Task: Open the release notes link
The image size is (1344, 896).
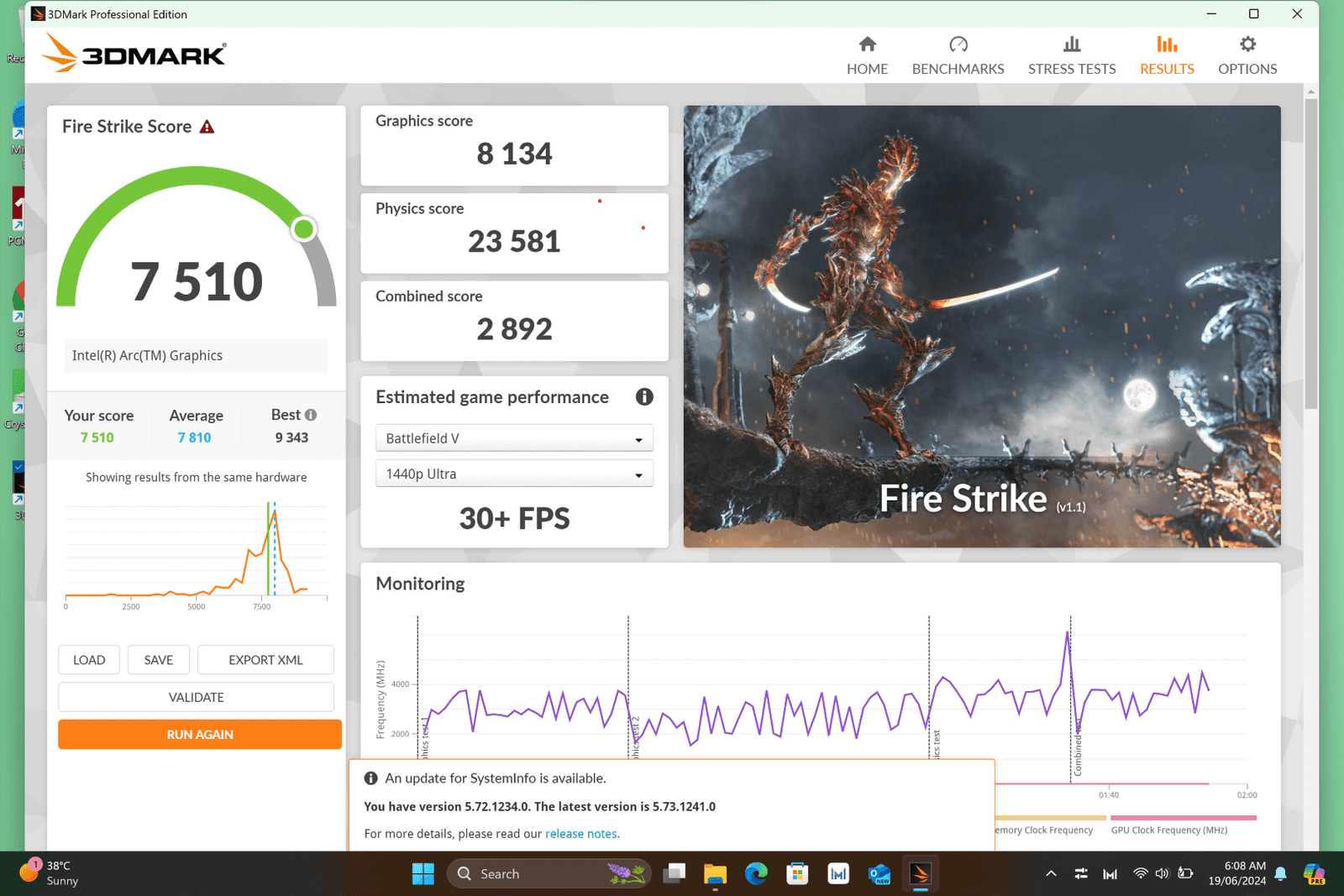Action: point(581,834)
